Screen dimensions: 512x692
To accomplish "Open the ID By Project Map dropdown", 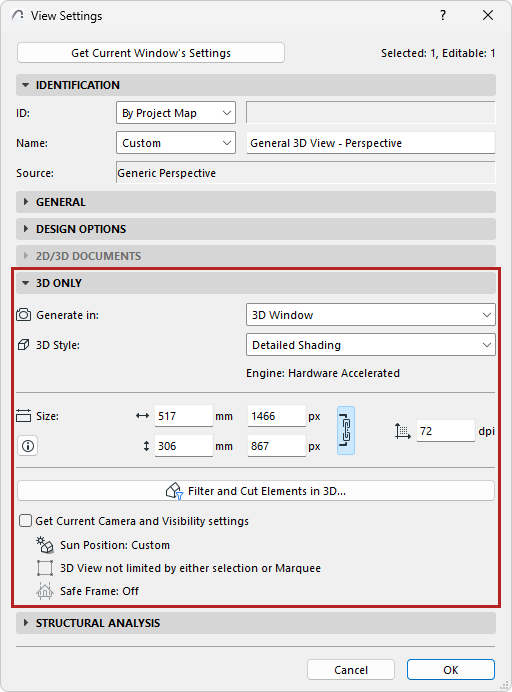I will tap(176, 113).
